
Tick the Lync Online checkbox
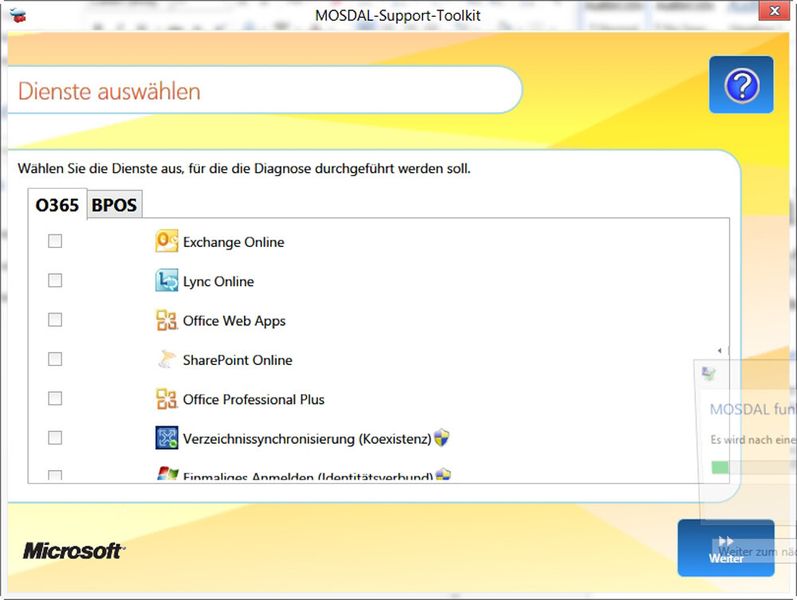pyautogui.click(x=55, y=280)
